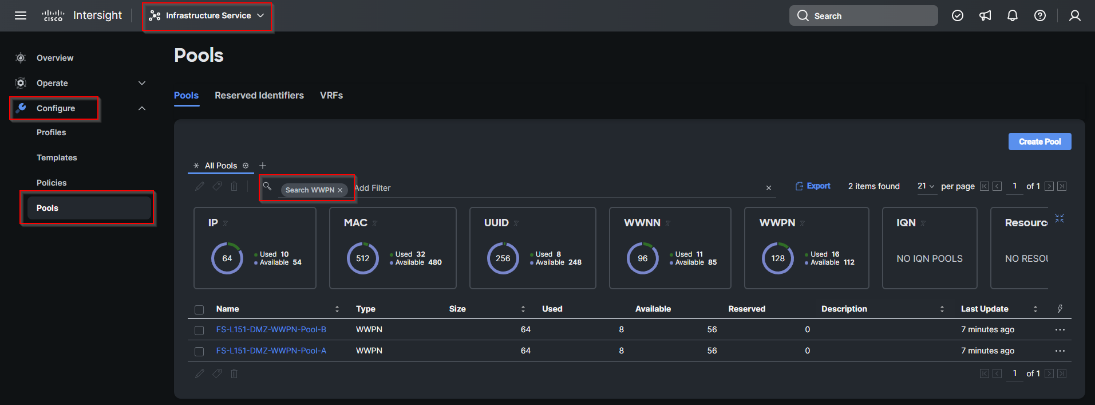Open the FS-L151-DMZ-WWPN-Pool-A link
The width and height of the screenshot is (1095, 405).
click(271, 351)
